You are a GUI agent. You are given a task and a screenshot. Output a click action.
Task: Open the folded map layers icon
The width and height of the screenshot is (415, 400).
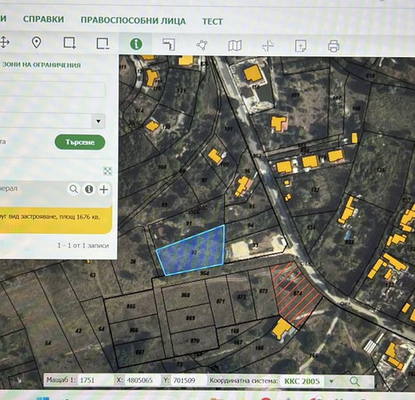(235, 46)
